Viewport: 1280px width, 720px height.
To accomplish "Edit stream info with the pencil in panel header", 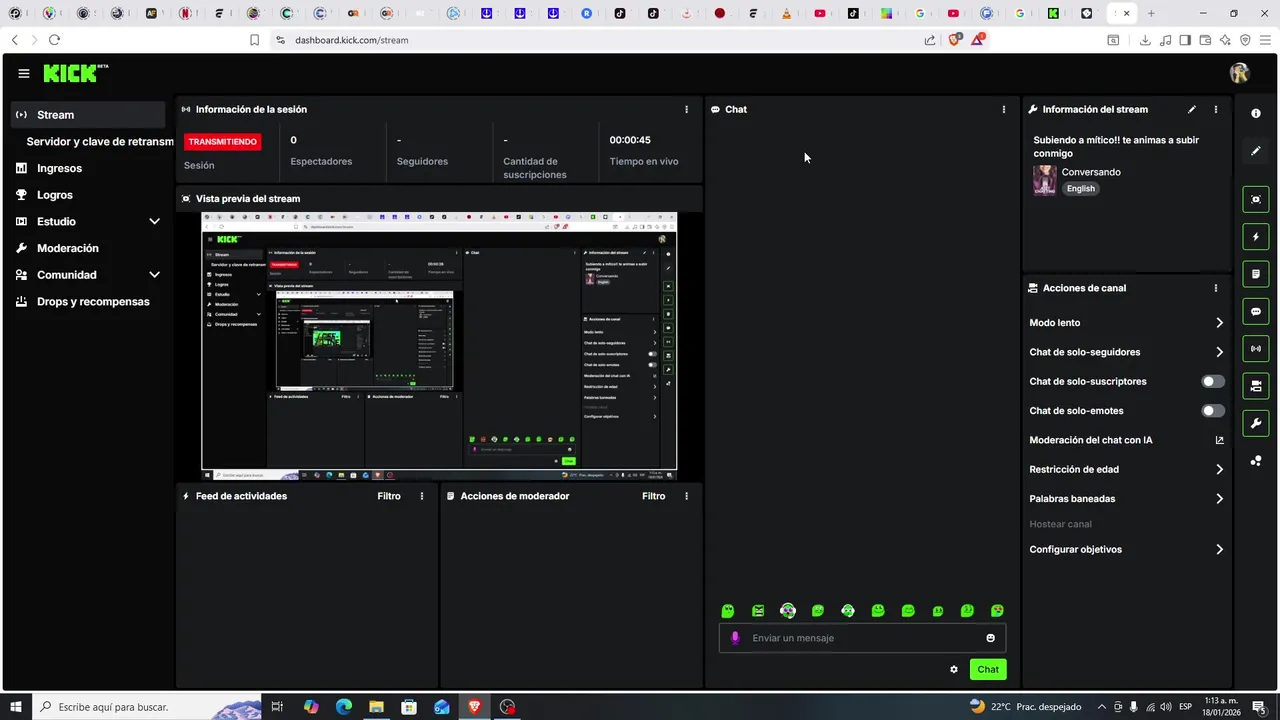I will [1191, 109].
